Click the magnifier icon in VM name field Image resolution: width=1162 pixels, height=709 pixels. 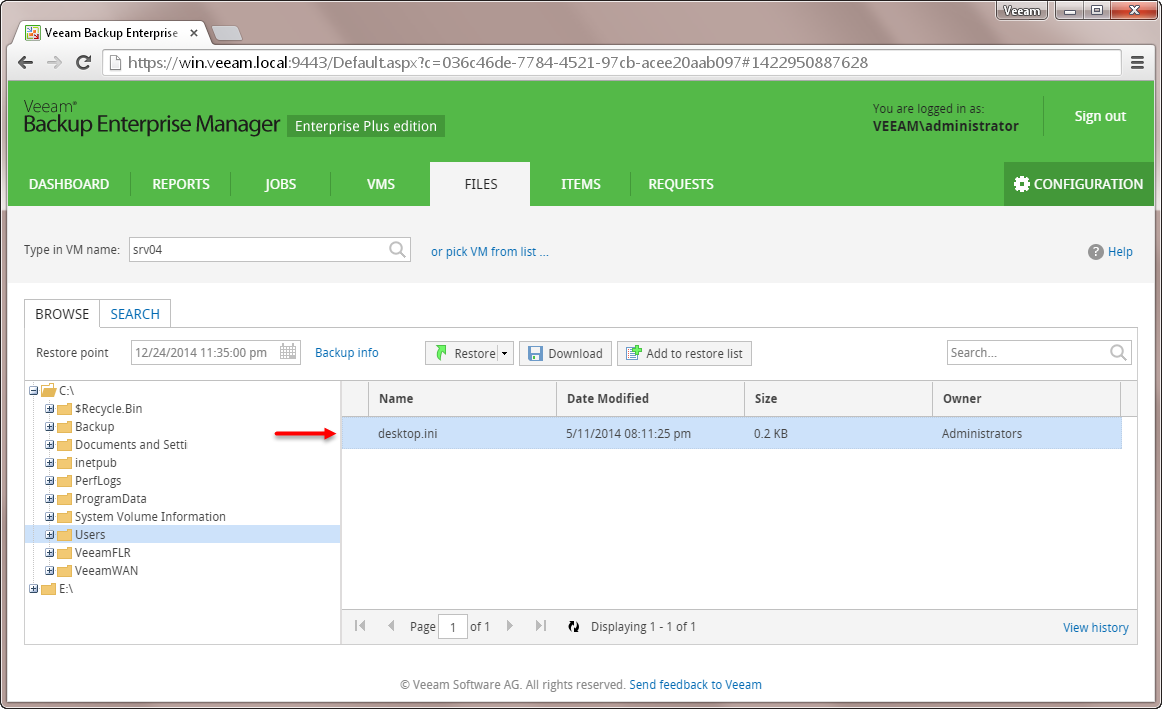point(397,250)
